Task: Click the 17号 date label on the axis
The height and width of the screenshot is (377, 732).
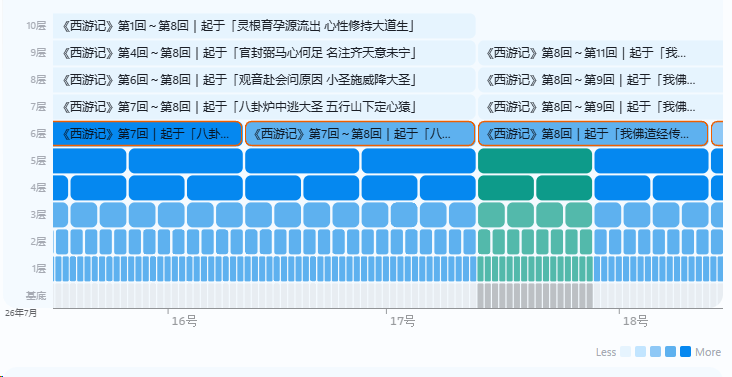Action: [402, 321]
